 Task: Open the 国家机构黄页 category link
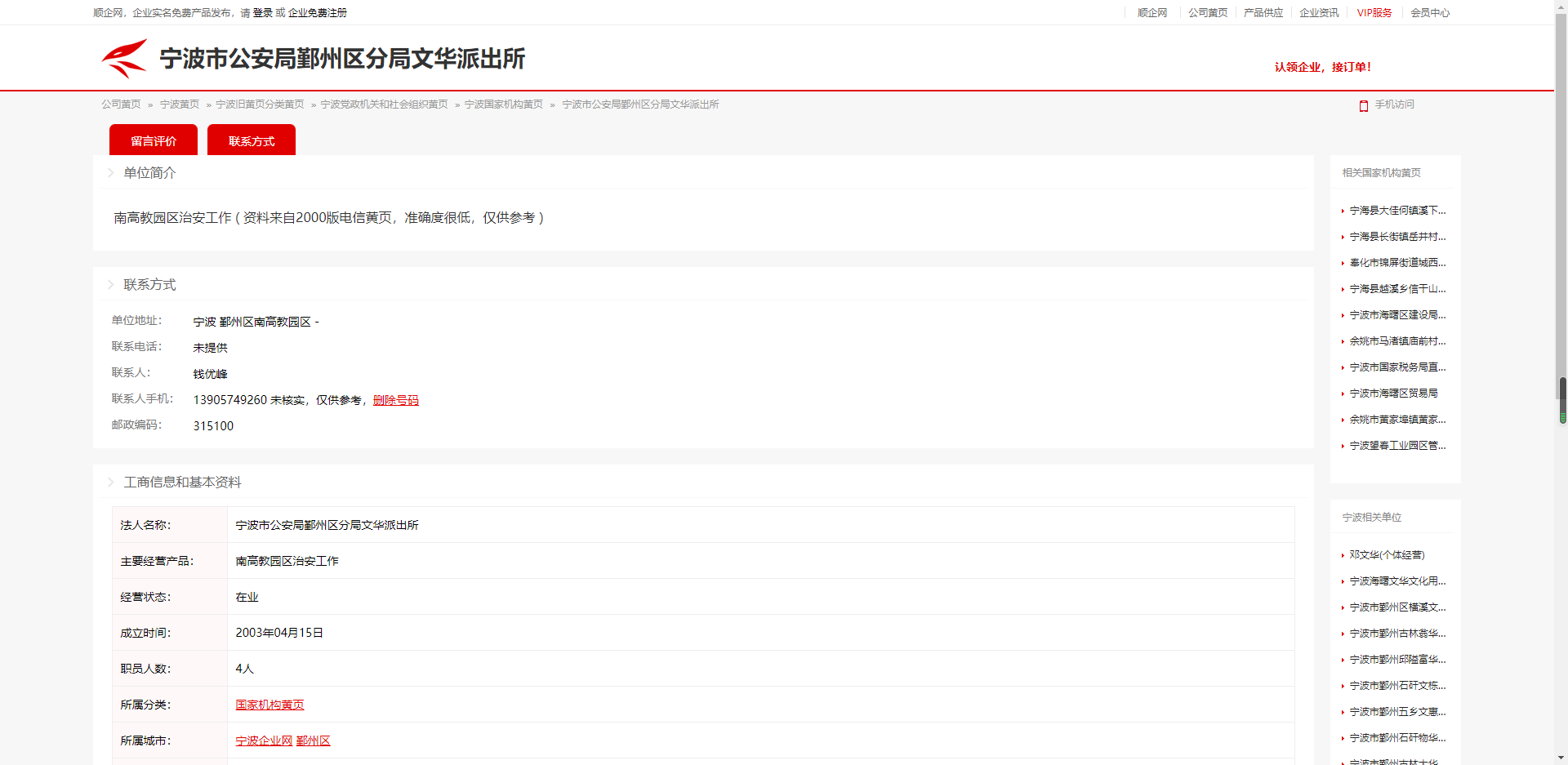pyautogui.click(x=269, y=705)
